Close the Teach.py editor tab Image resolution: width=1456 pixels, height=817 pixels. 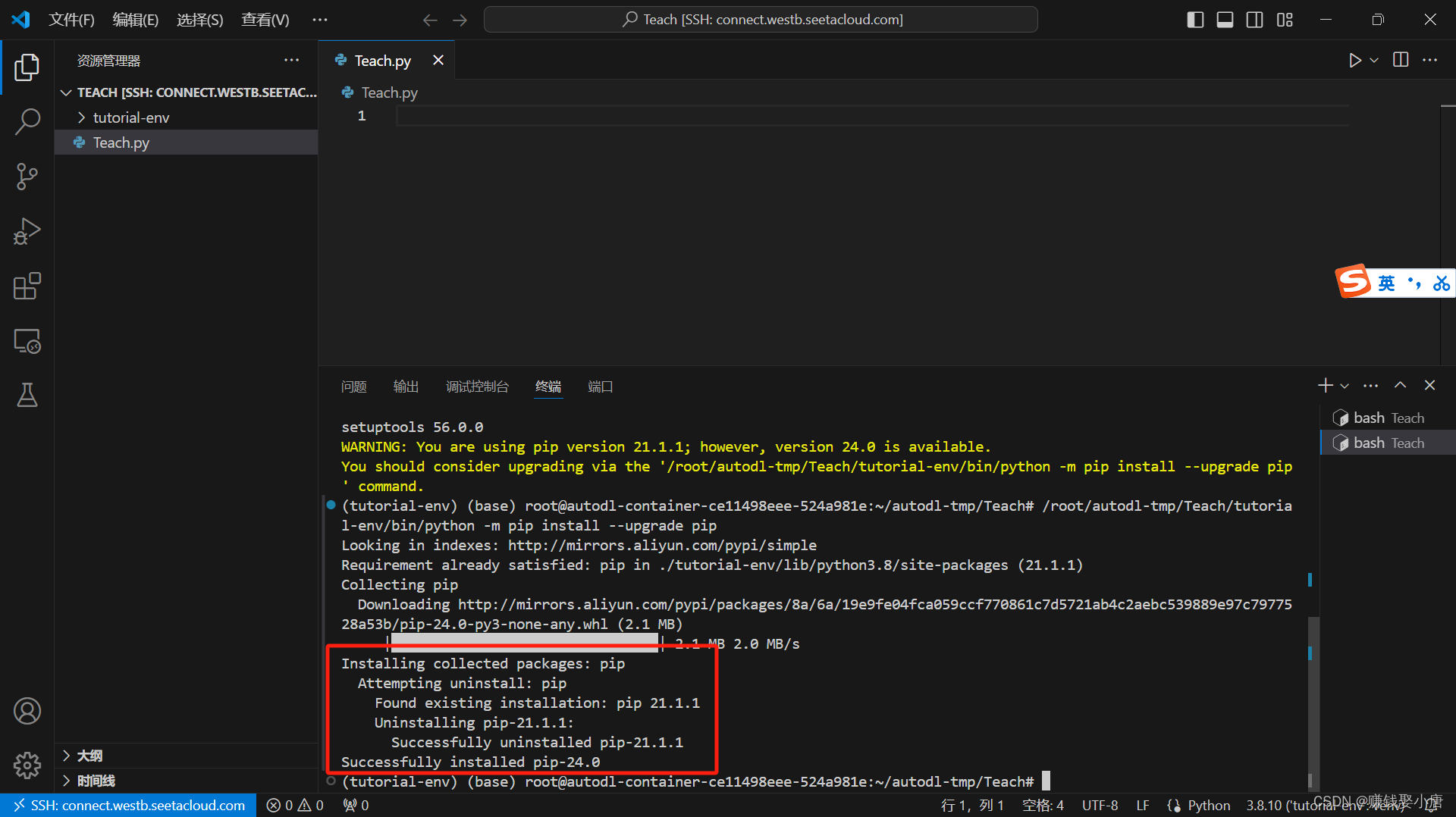(438, 60)
